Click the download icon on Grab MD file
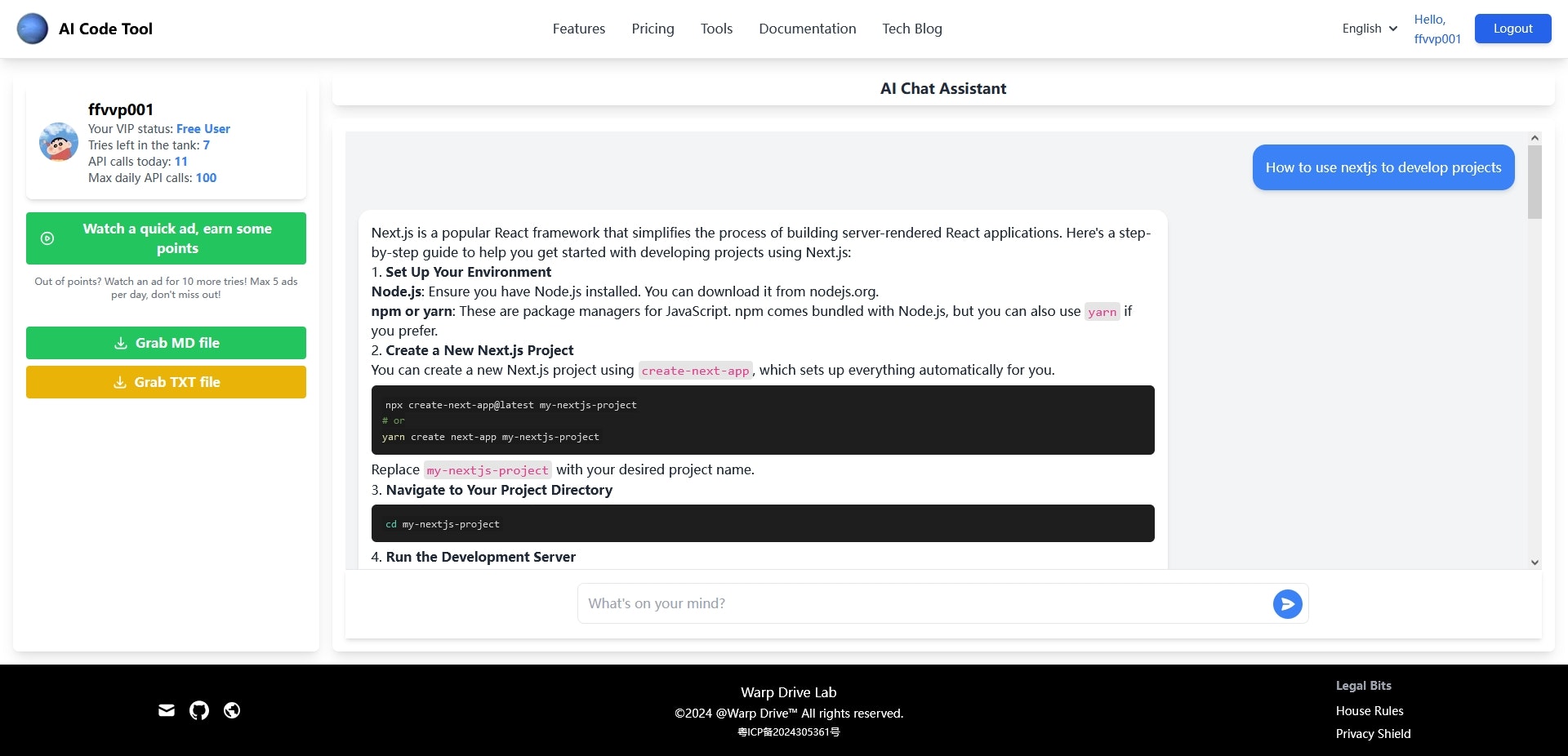Viewport: 1568px width, 756px height. [x=120, y=343]
